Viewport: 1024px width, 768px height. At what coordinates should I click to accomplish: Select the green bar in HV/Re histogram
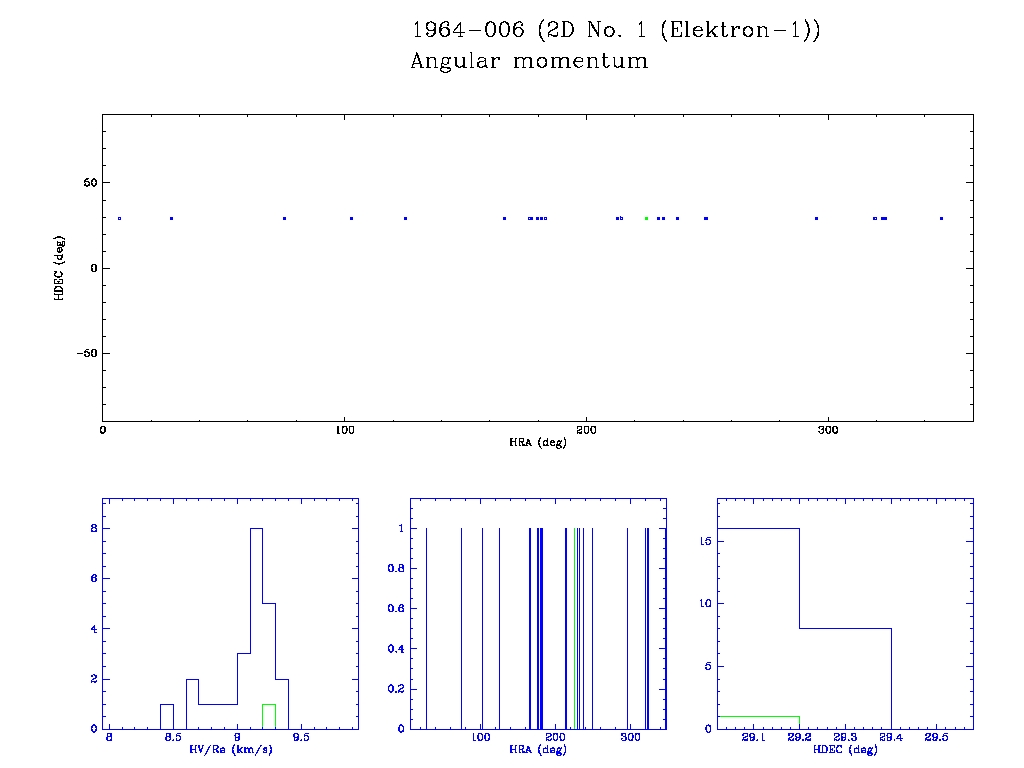click(x=268, y=716)
